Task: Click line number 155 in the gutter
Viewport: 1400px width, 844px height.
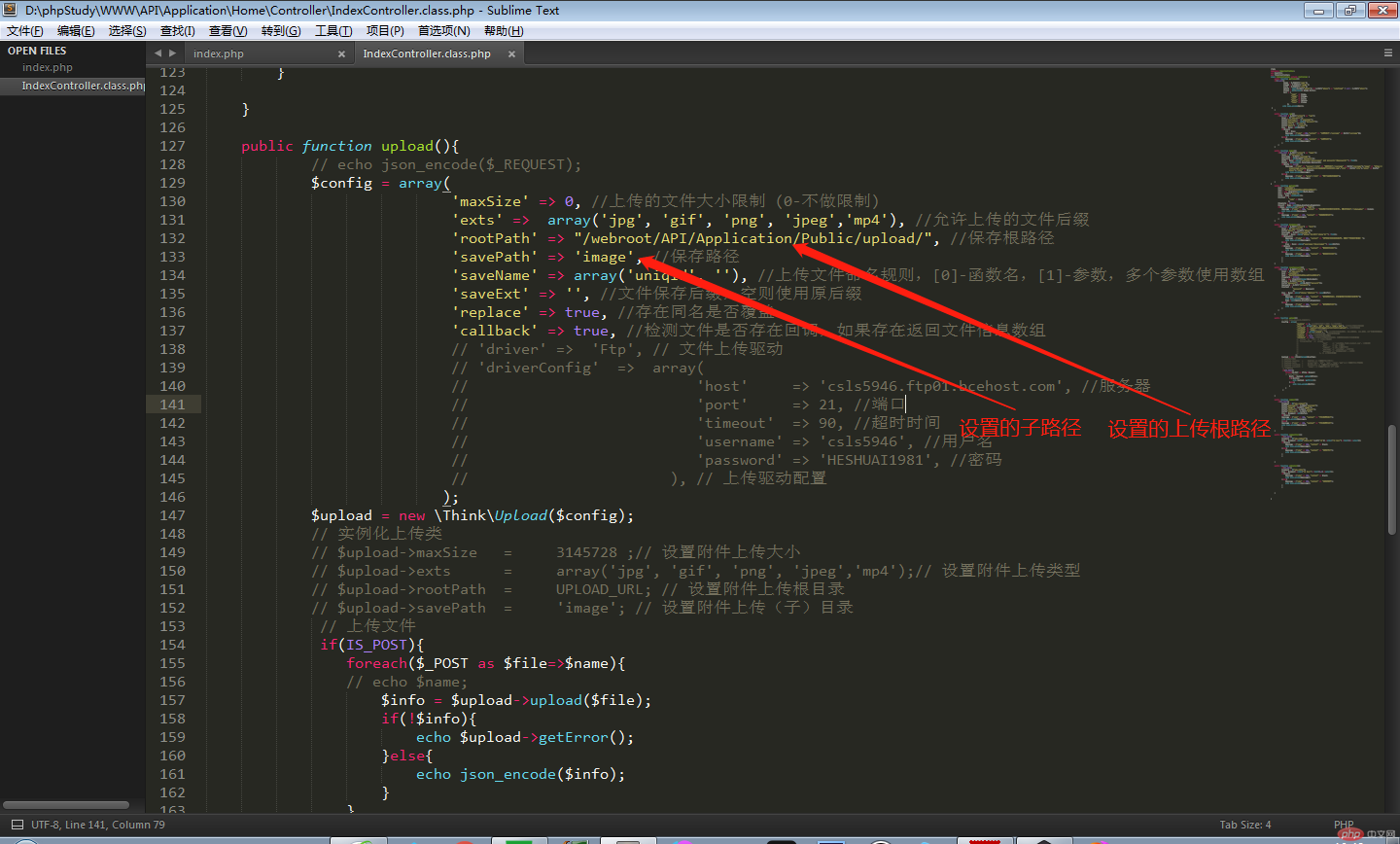Action: tap(172, 663)
